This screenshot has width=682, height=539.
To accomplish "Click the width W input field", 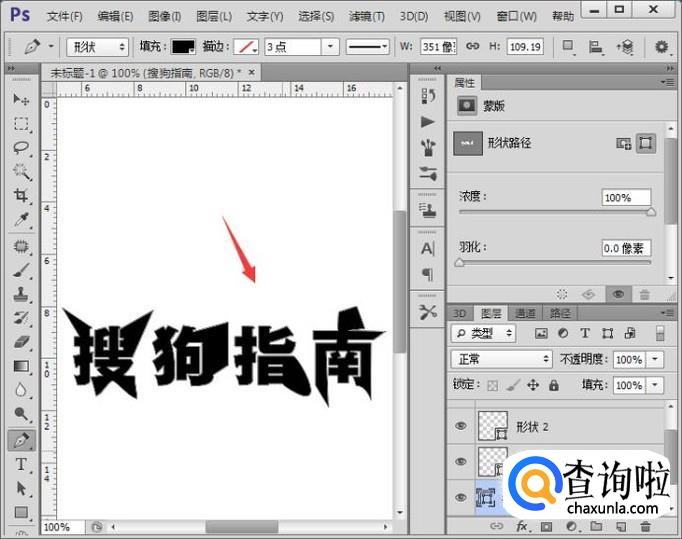I will point(438,47).
